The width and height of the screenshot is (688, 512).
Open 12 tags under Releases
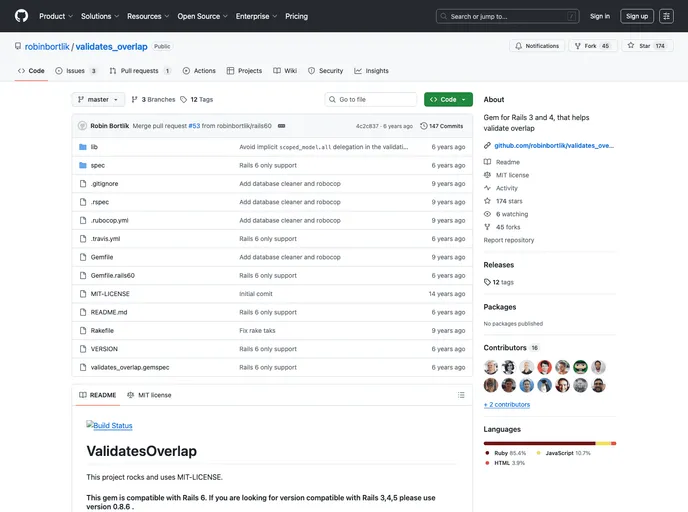pyautogui.click(x=498, y=282)
